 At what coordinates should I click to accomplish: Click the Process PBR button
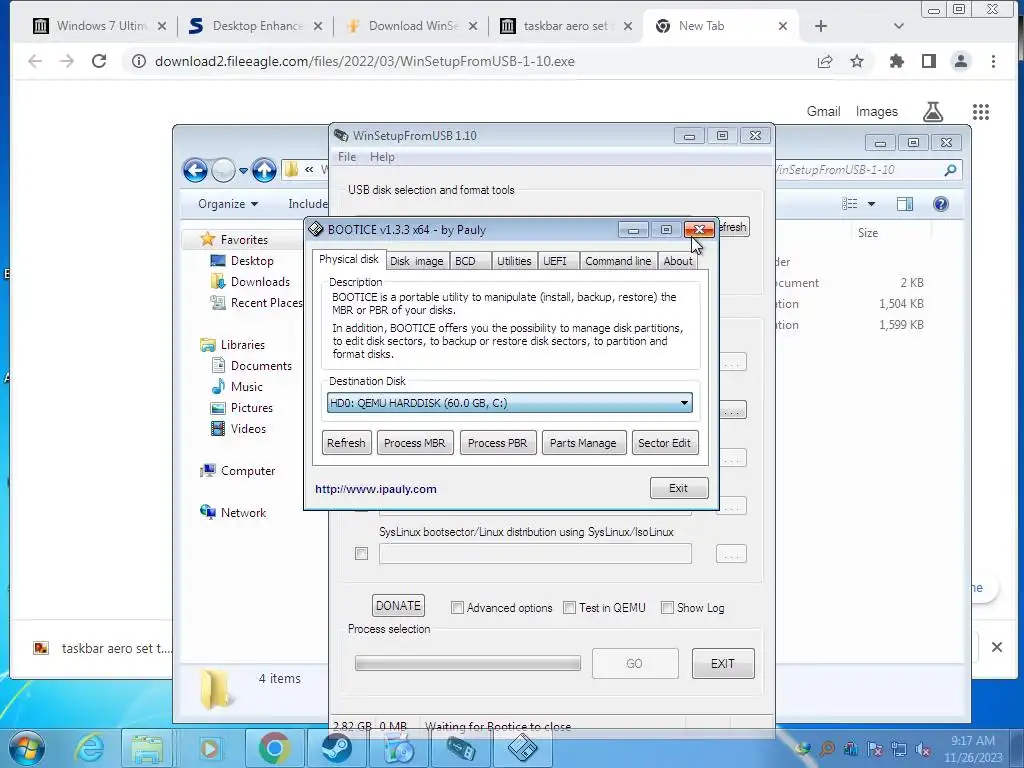coord(498,443)
